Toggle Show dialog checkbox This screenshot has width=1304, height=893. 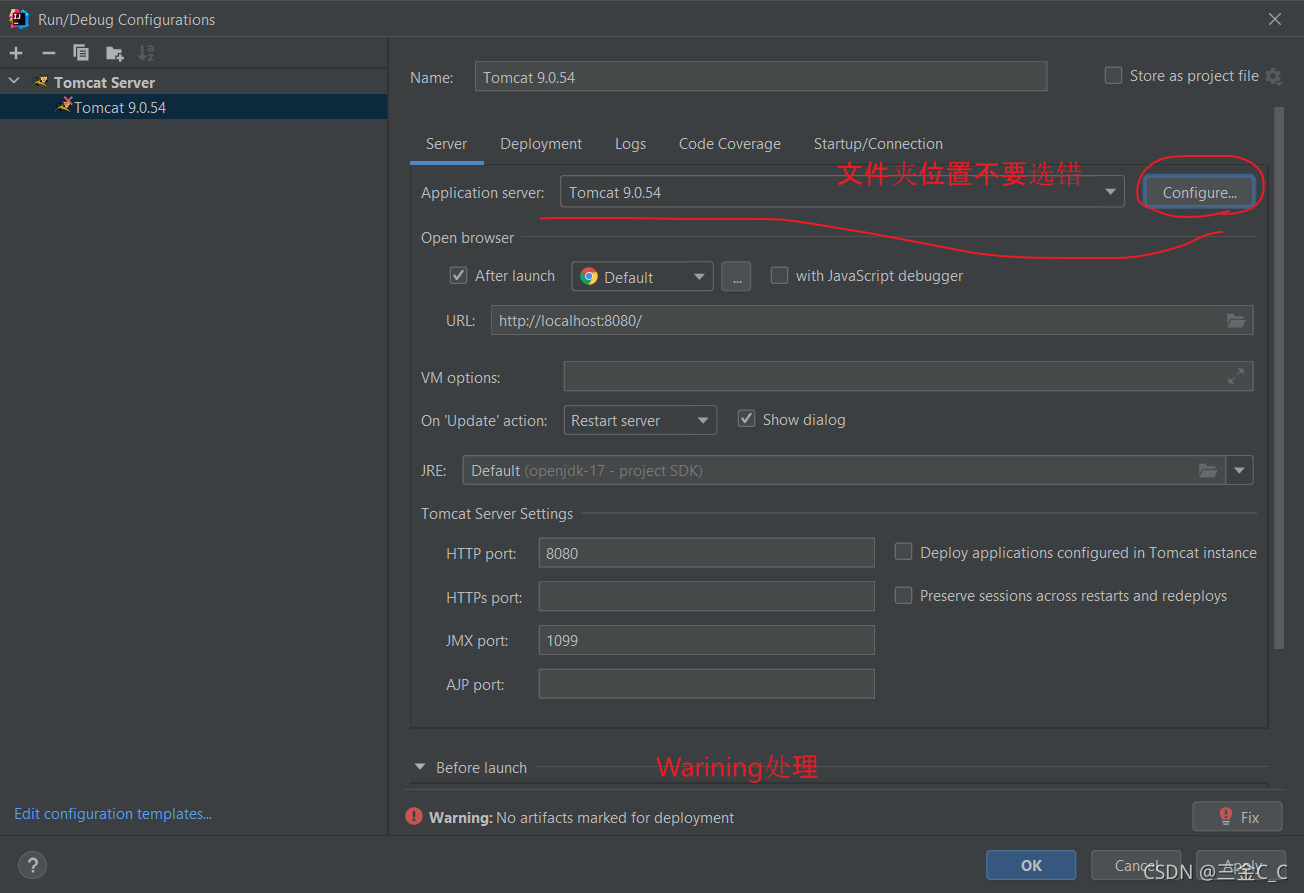[x=746, y=419]
